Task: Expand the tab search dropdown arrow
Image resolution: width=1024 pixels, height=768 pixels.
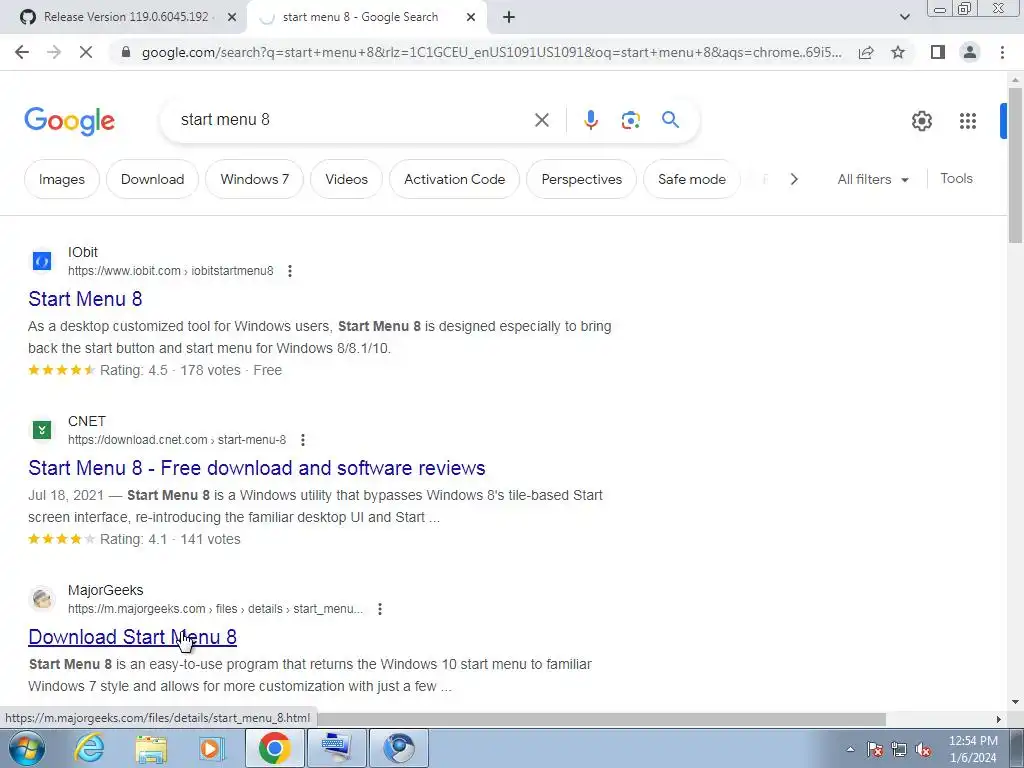Action: pos(904,17)
